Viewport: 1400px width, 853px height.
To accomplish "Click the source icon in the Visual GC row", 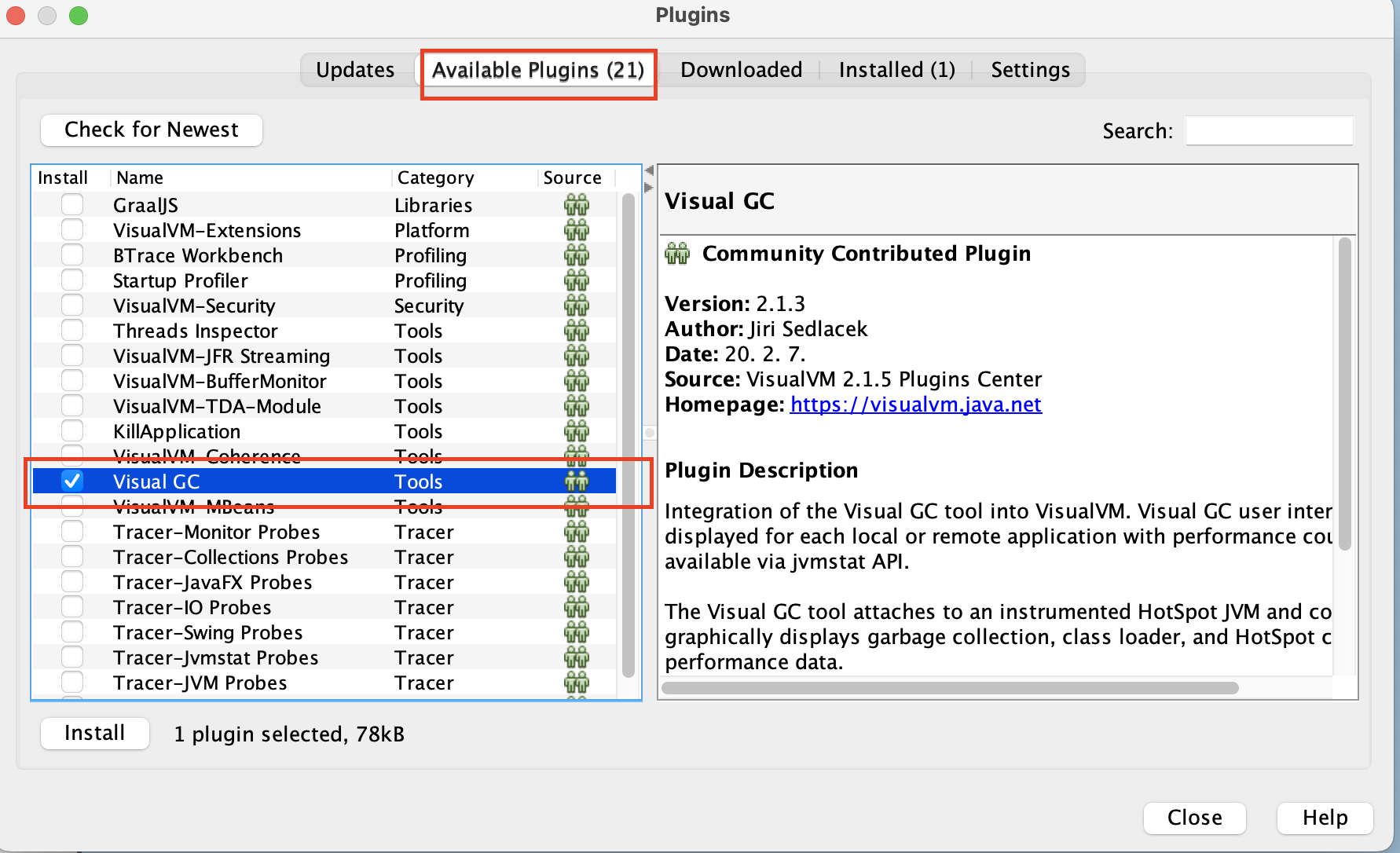I will (x=576, y=481).
